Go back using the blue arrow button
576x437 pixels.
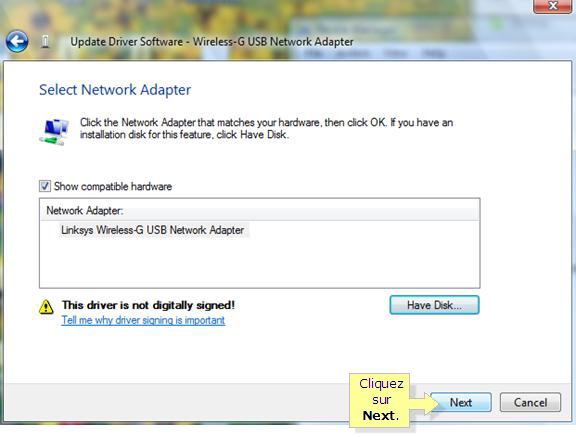[x=17, y=41]
